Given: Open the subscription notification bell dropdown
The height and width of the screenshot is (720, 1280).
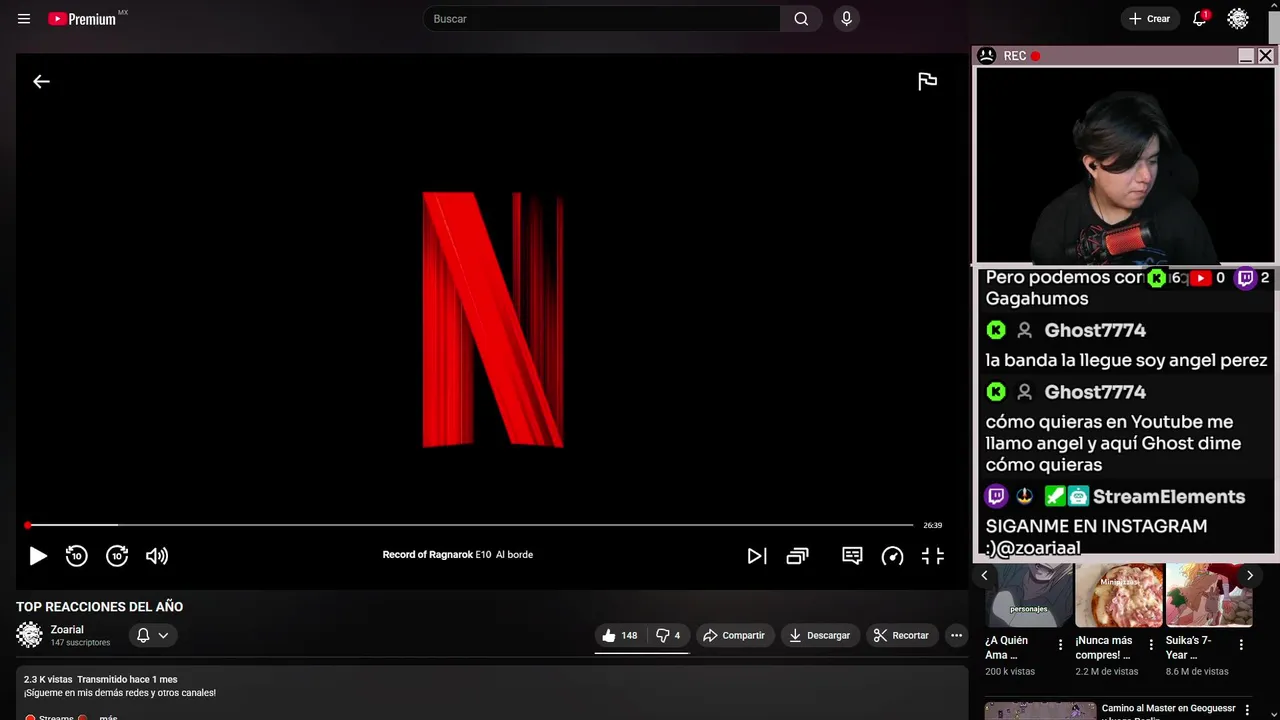Looking at the screenshot, I should (153, 635).
